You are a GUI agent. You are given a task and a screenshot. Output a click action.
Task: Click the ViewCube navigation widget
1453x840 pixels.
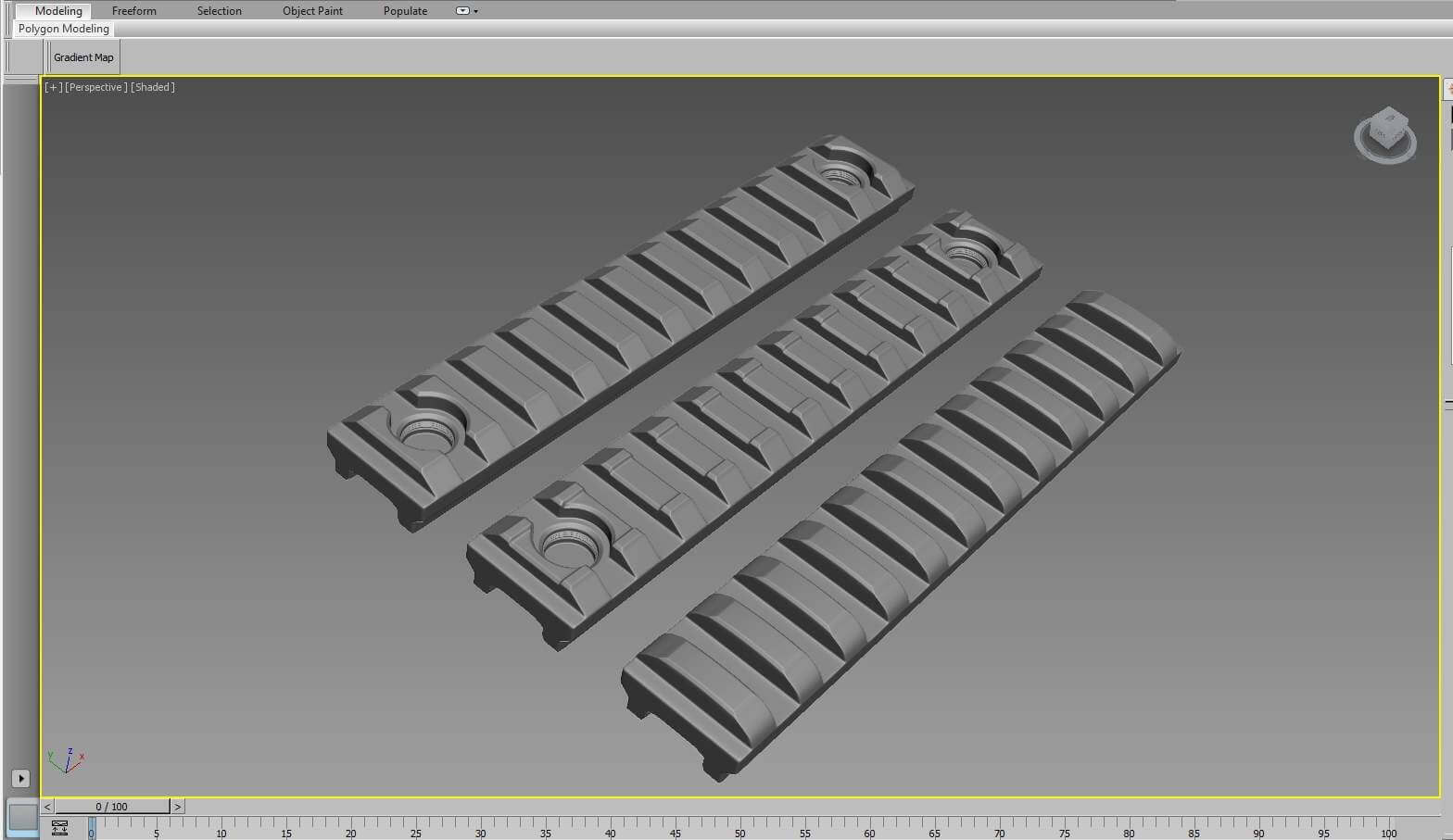pos(1384,134)
